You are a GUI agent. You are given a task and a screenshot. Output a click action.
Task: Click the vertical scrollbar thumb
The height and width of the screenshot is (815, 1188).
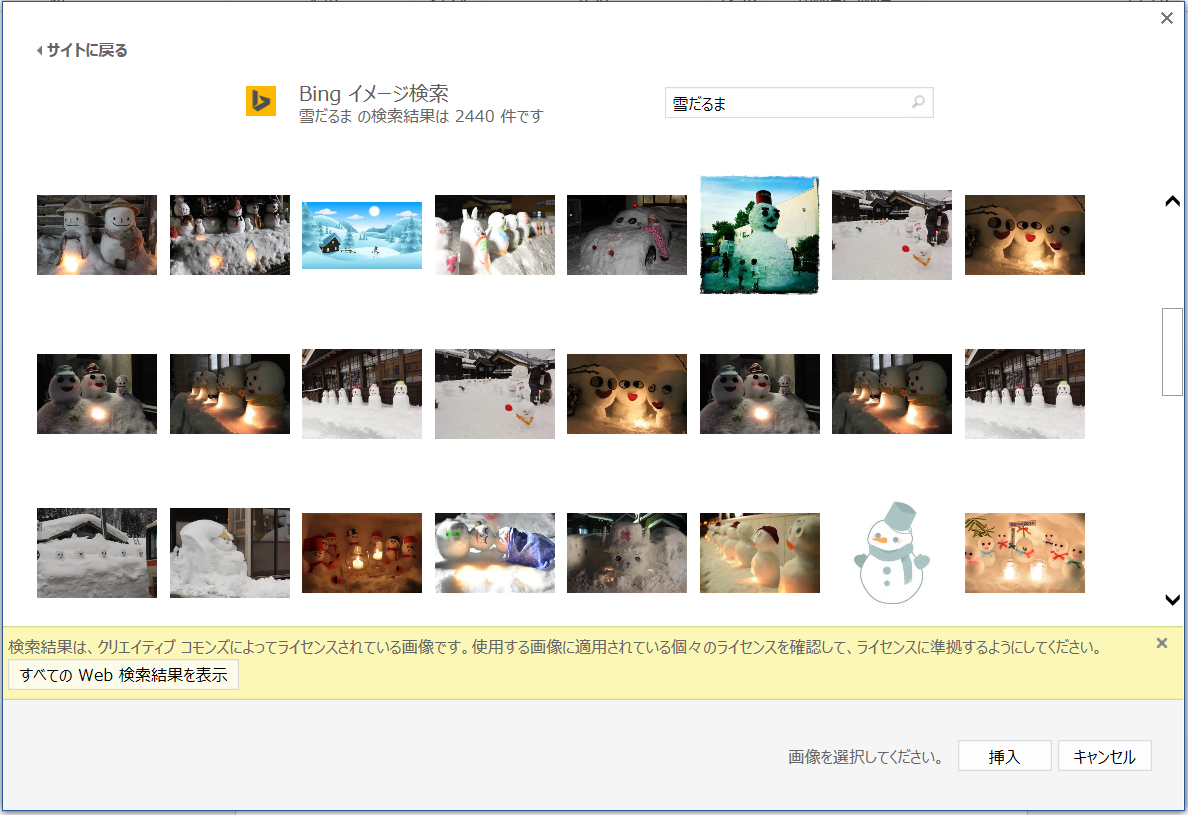(x=1172, y=351)
